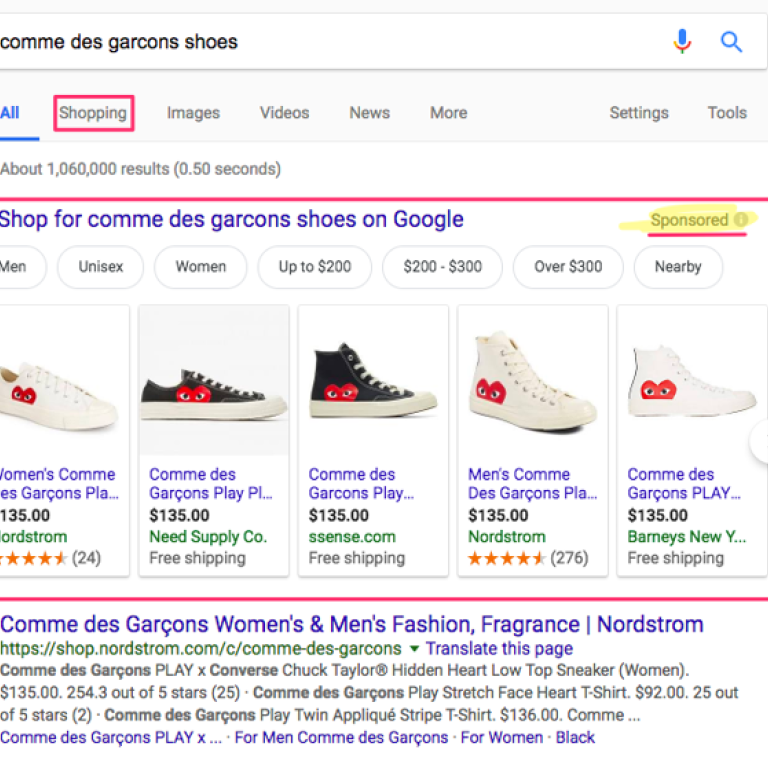Expand dropdown arrow beside Nordstrom URL

[414, 648]
